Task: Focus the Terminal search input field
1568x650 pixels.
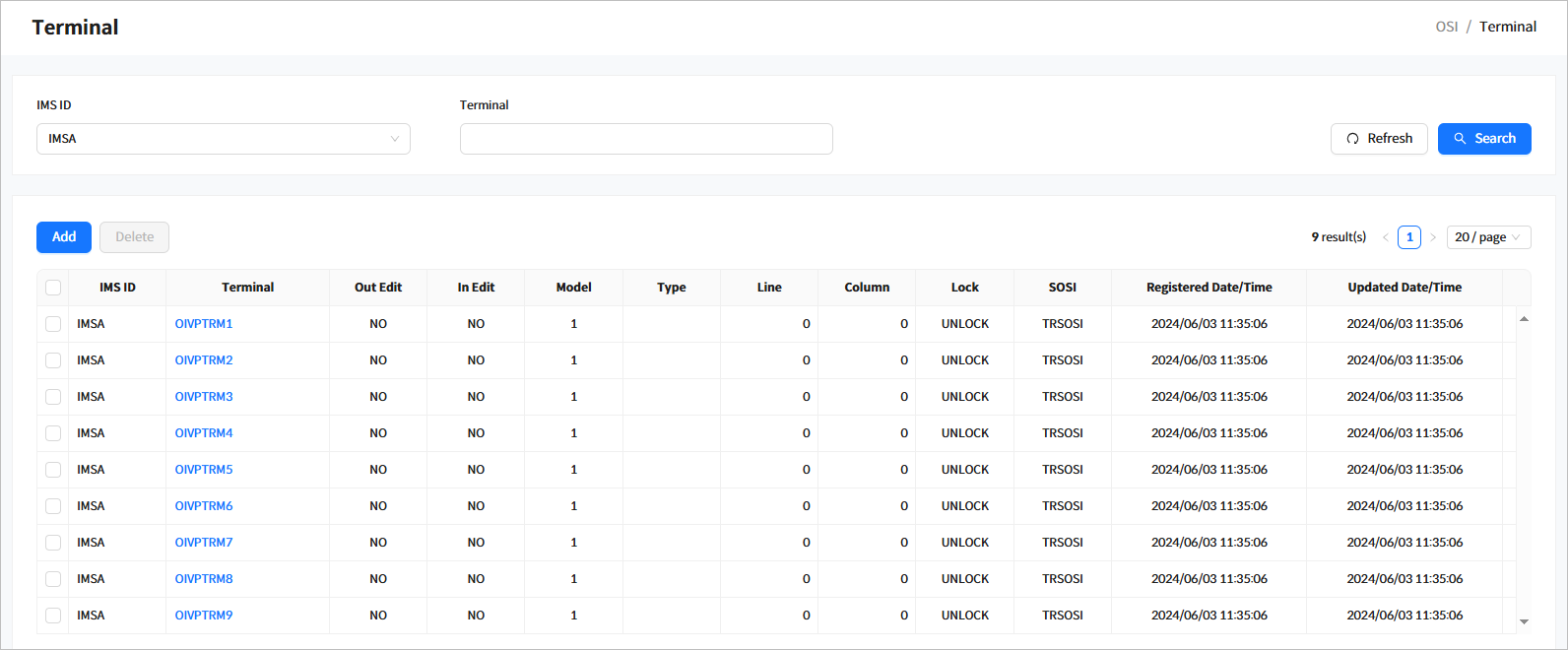Action: click(645, 139)
